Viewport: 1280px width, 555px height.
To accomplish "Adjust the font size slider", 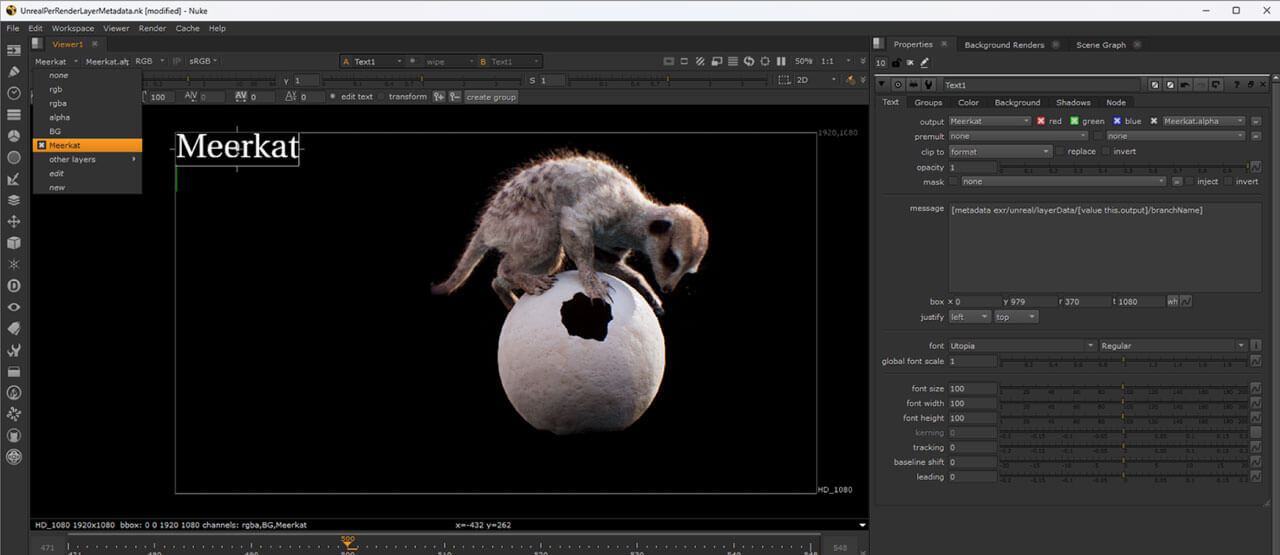I will coord(1123,389).
